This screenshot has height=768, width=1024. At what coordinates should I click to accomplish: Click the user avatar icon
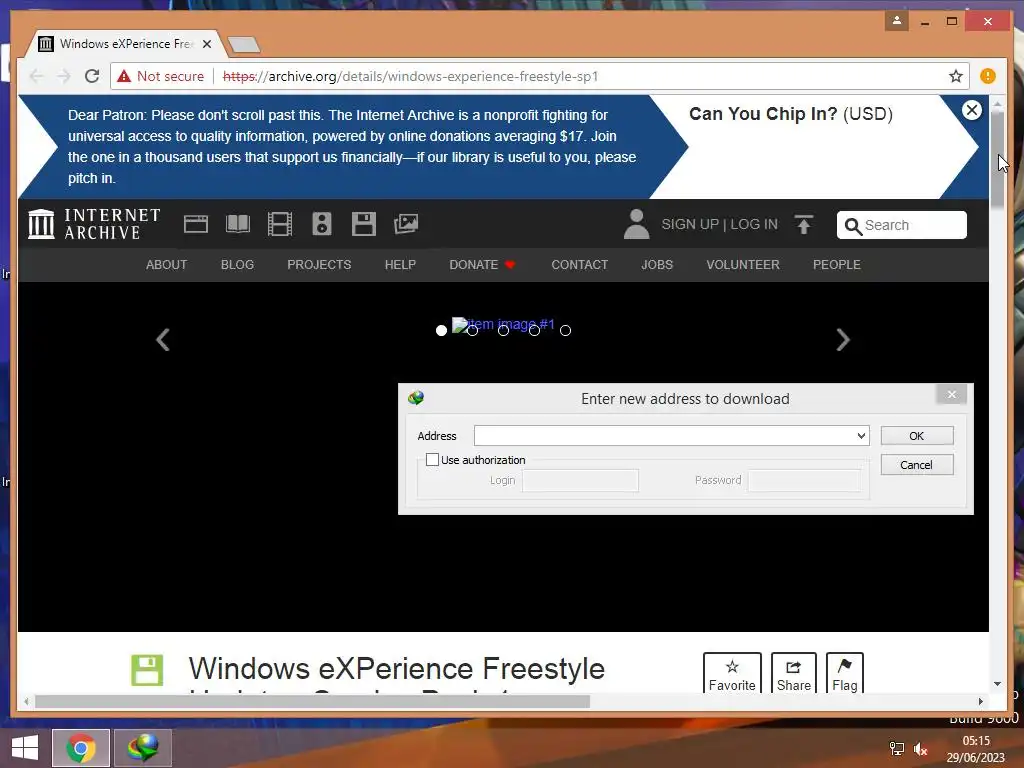[x=636, y=224]
